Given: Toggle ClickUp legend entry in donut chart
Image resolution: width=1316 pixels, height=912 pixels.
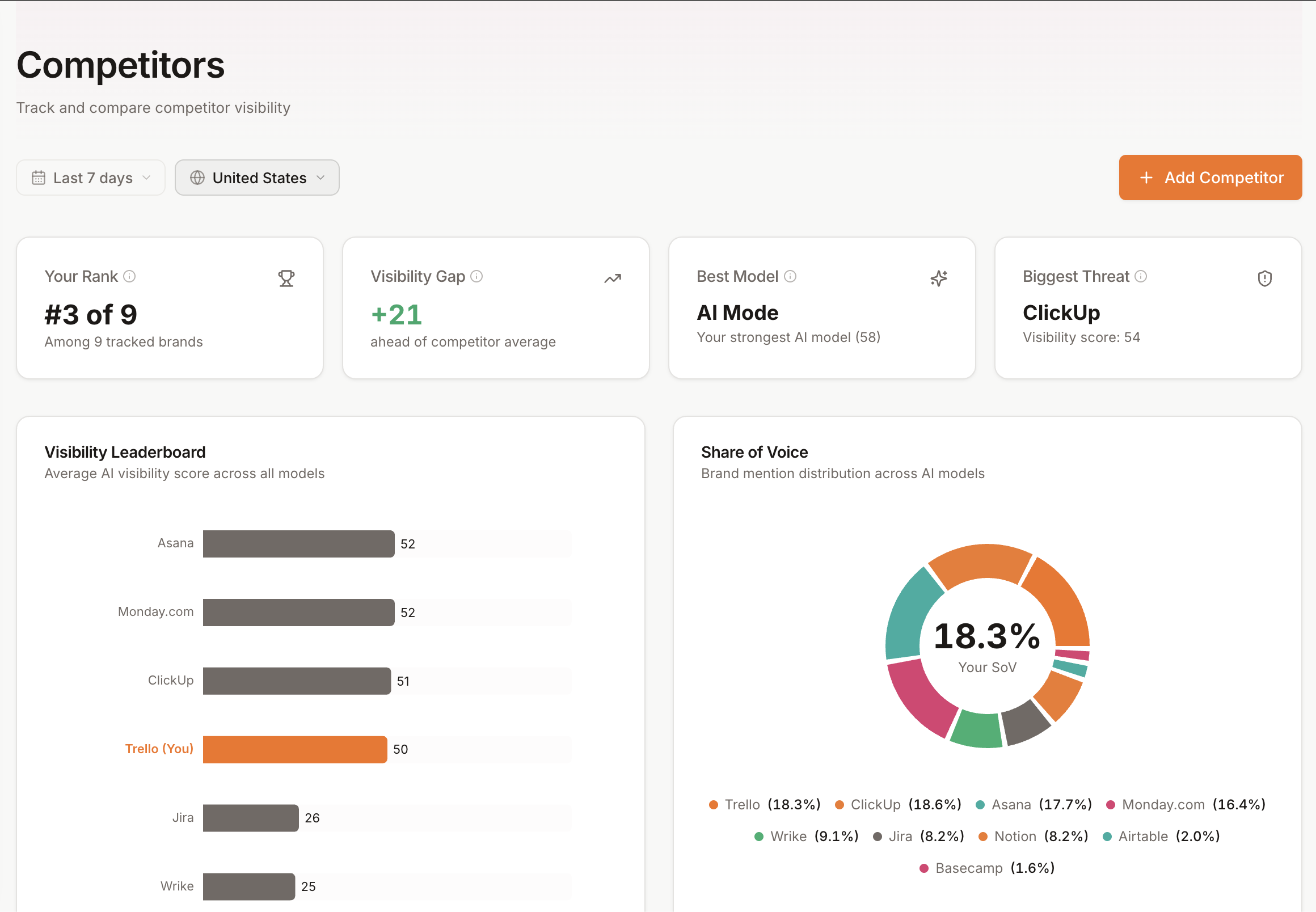Looking at the screenshot, I should [898, 805].
